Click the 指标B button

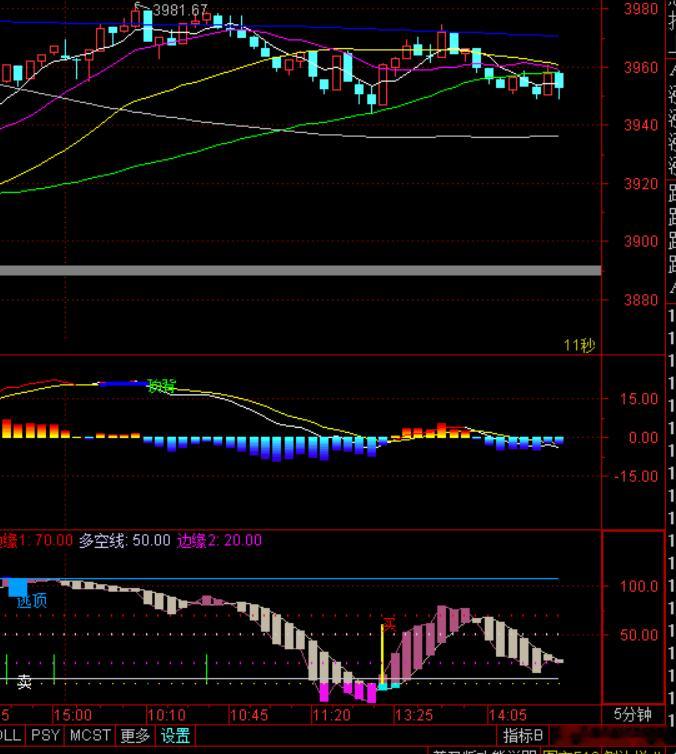[x=523, y=736]
